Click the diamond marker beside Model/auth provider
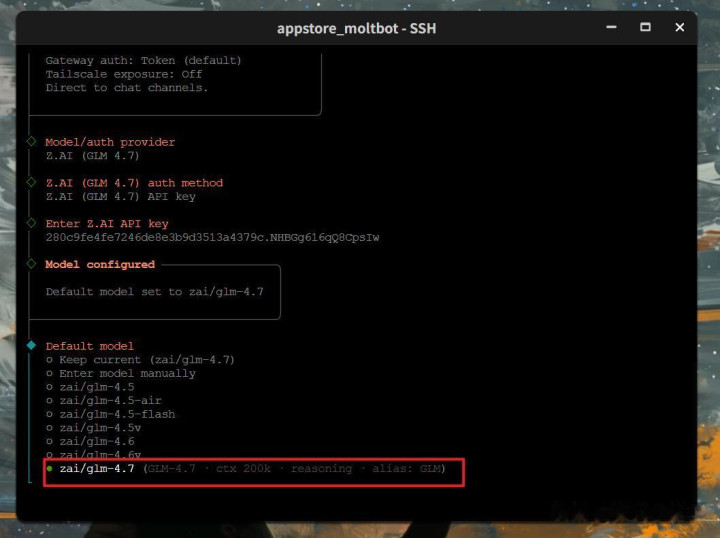 (31, 142)
